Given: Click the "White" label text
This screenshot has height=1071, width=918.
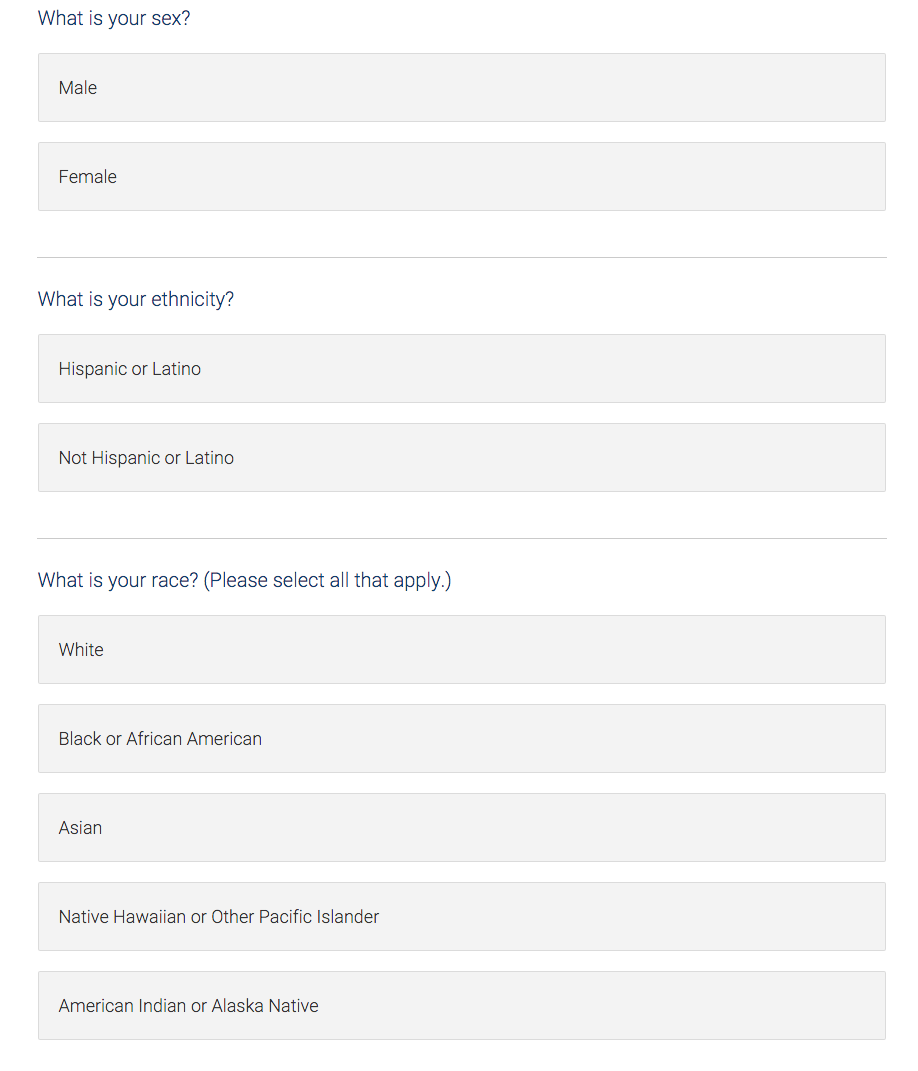Looking at the screenshot, I should pos(81,650).
